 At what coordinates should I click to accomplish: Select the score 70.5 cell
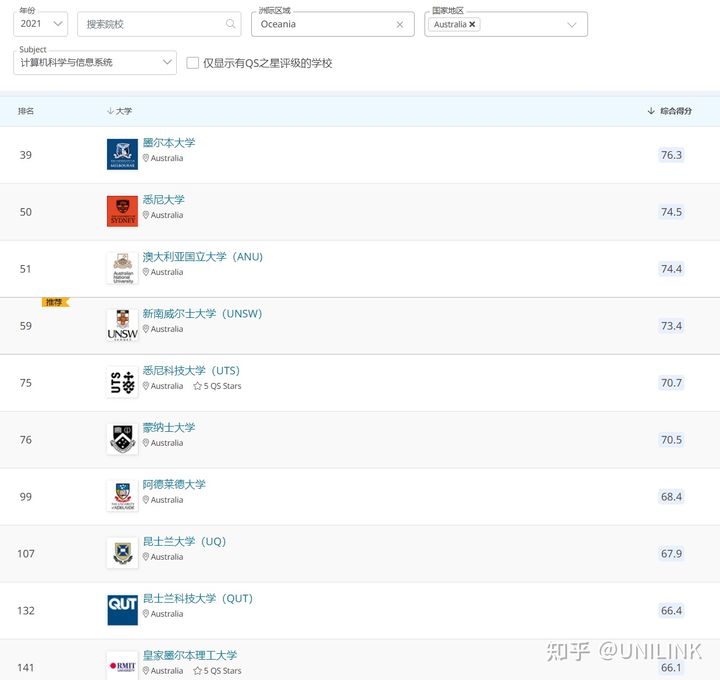pyautogui.click(x=671, y=440)
